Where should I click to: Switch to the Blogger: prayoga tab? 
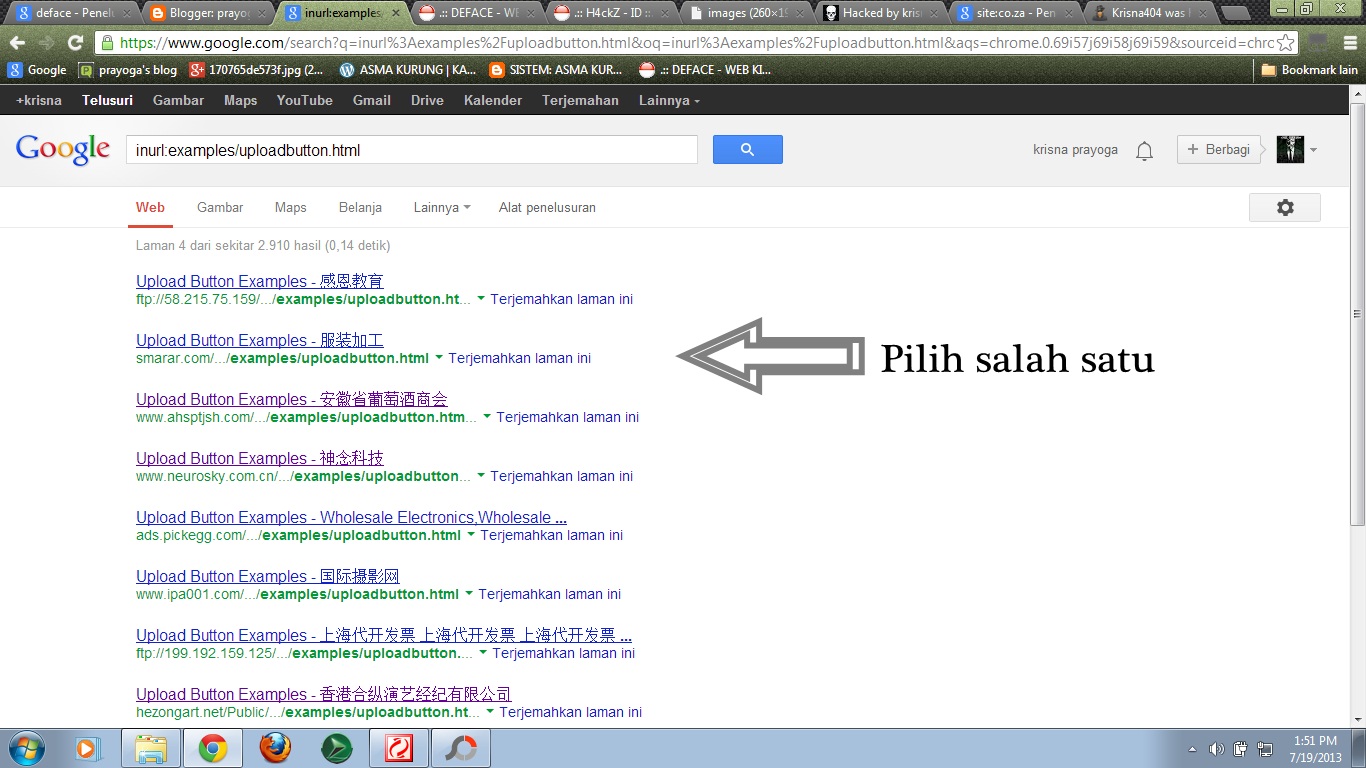tap(207, 14)
